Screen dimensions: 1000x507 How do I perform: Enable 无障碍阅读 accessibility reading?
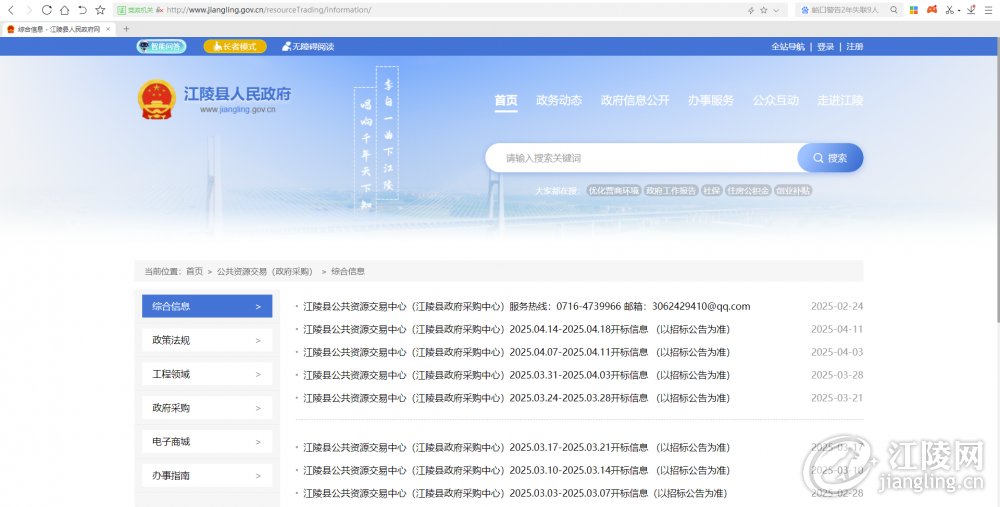[308, 47]
